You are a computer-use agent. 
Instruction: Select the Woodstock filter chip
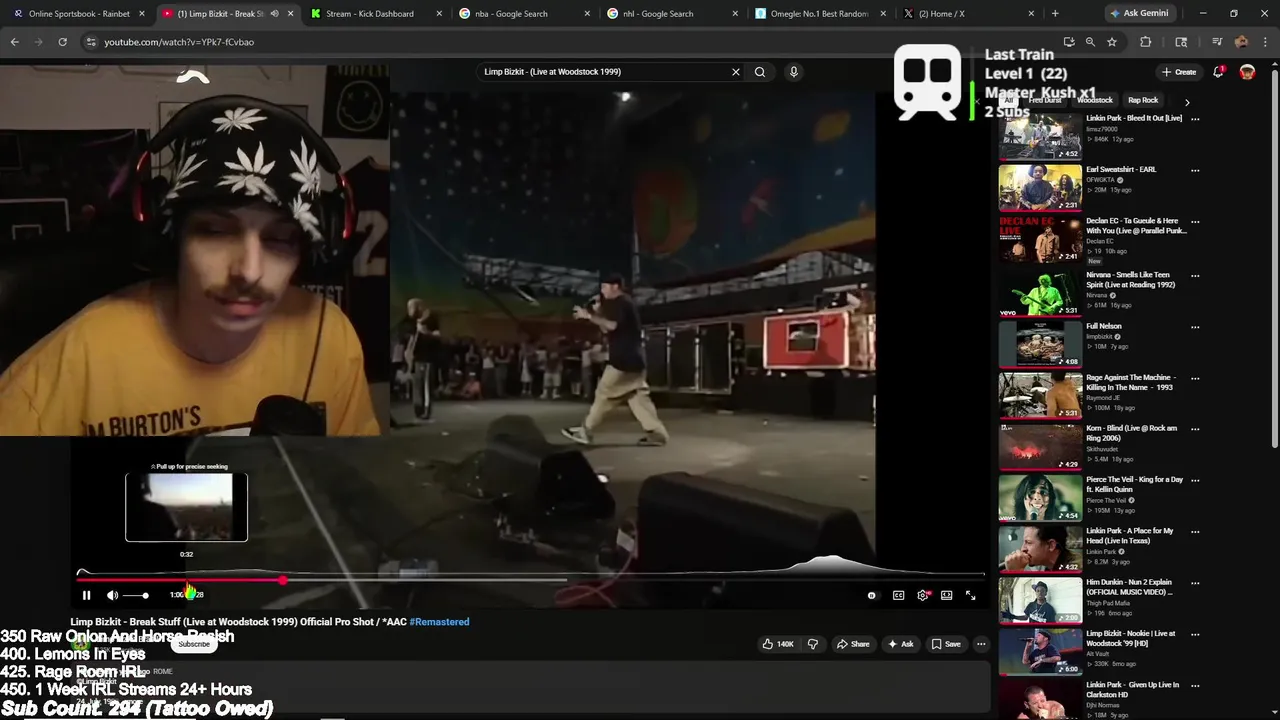pos(1094,101)
